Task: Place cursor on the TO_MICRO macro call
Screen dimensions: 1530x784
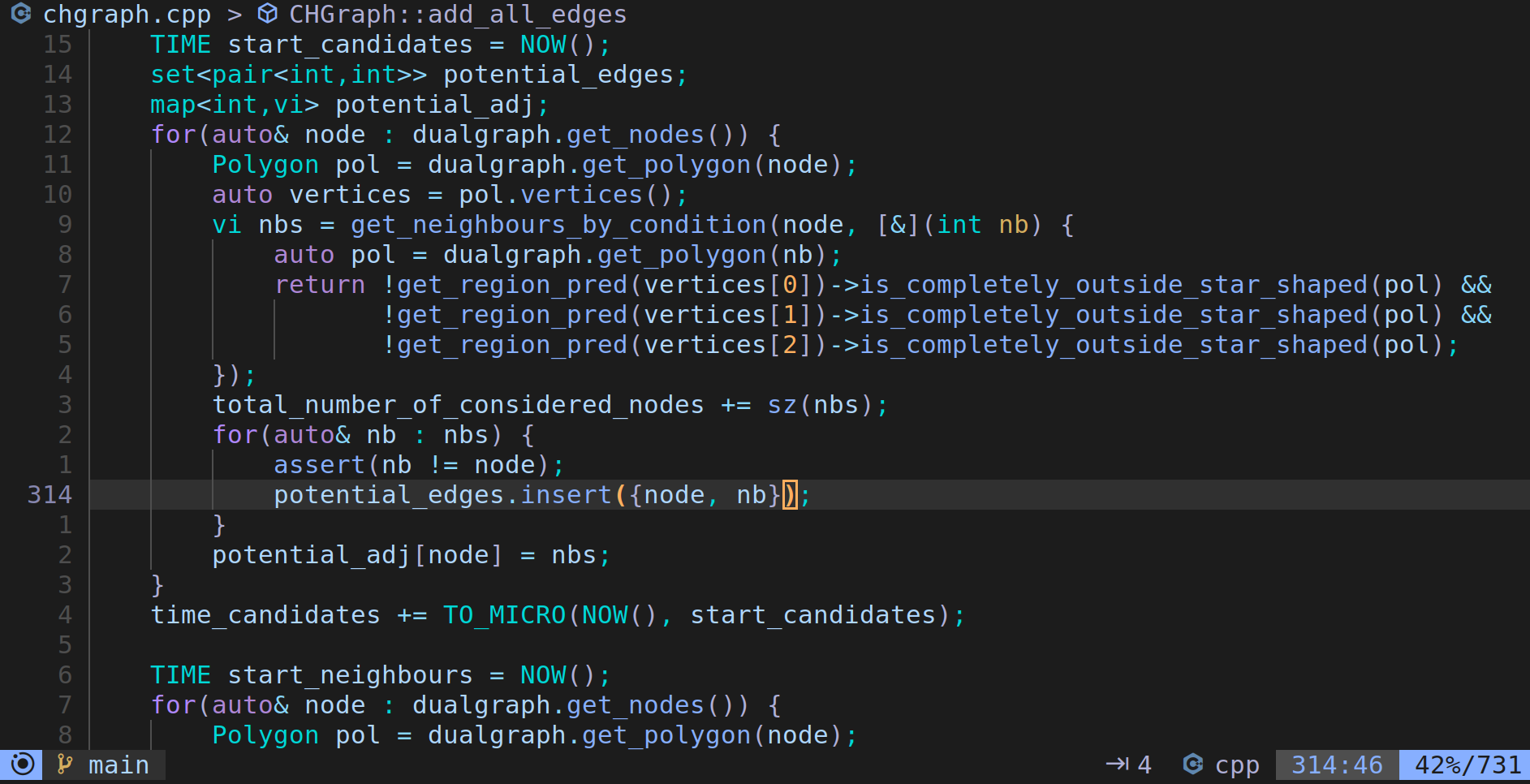Action: point(503,615)
